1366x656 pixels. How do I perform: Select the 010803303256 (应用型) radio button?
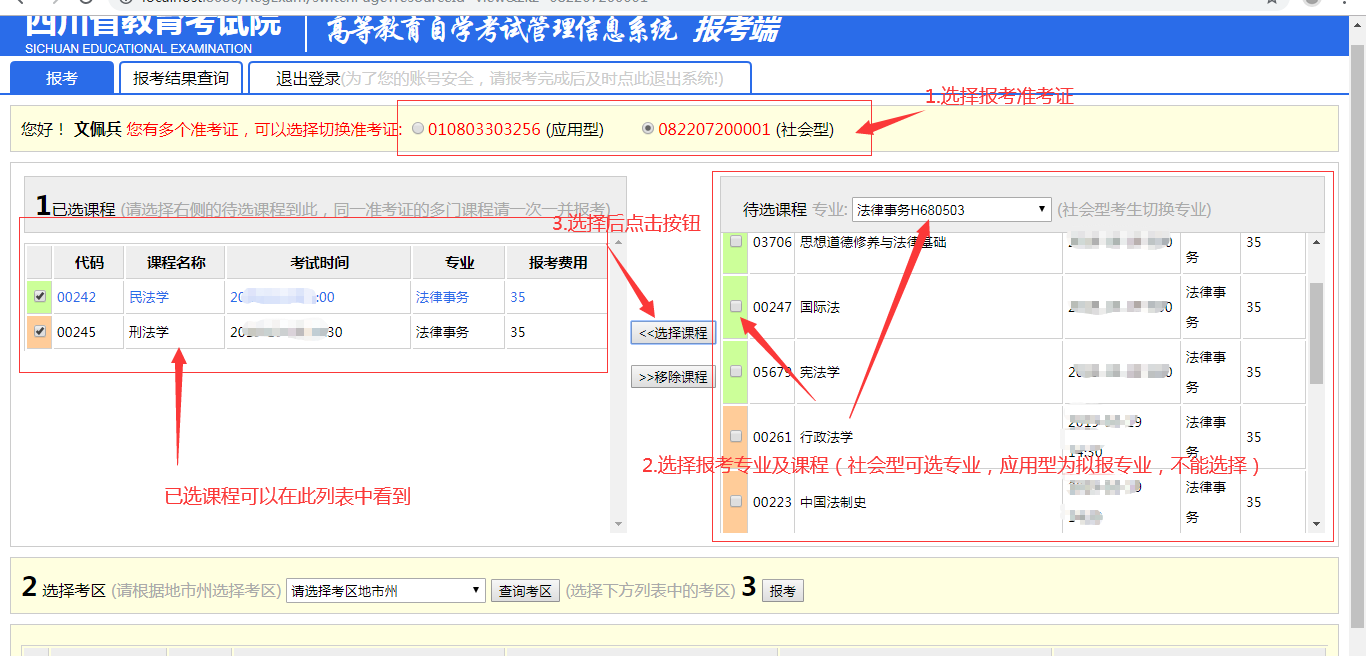(x=418, y=129)
